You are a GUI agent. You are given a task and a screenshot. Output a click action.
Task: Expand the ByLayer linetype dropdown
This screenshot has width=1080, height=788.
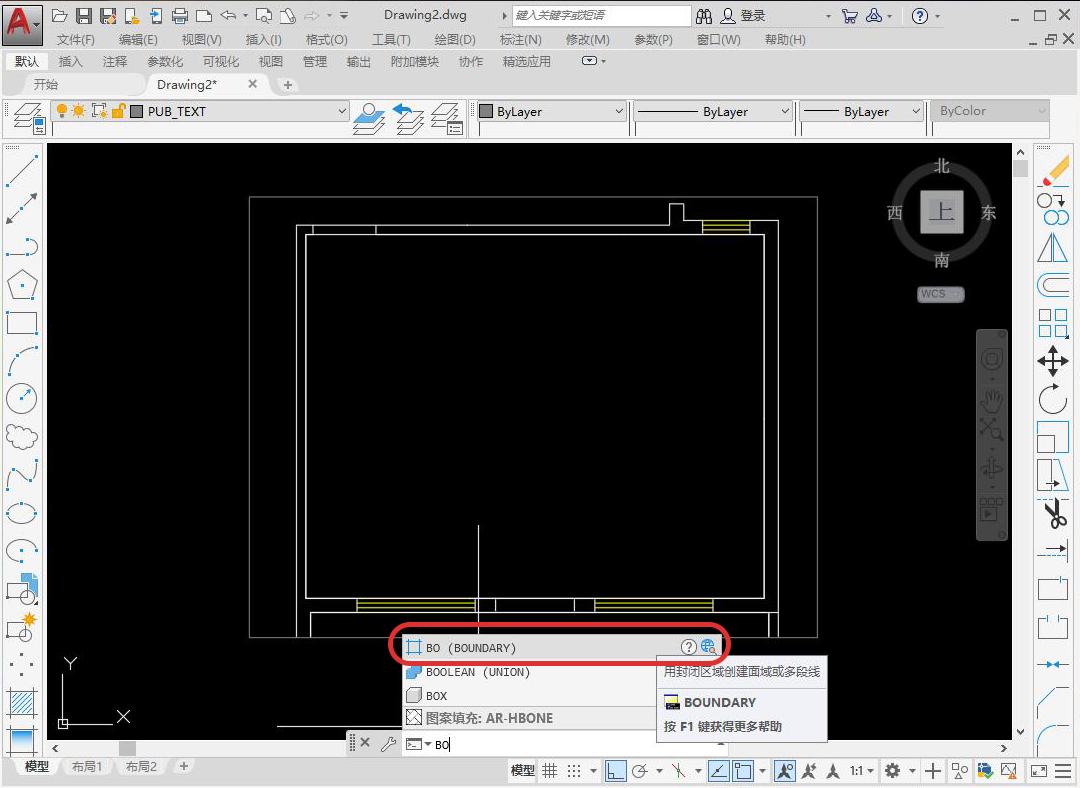(785, 111)
